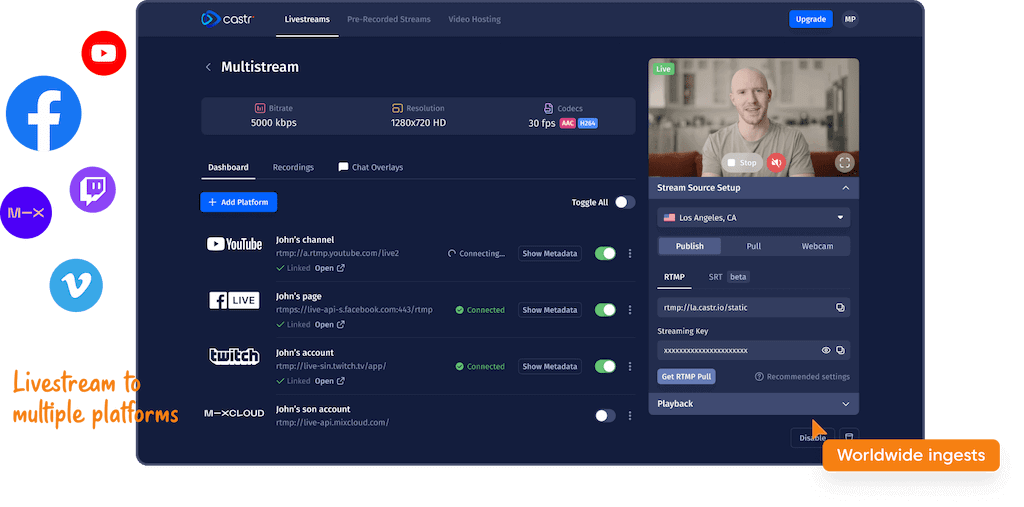
Task: Copy the streaming key
Action: 840,351
